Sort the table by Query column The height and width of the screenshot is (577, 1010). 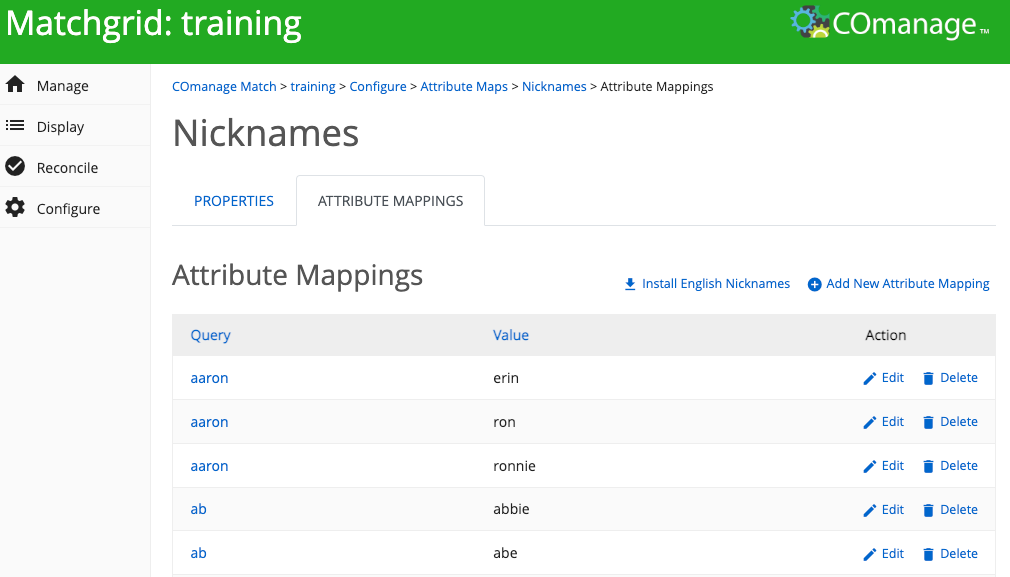pos(210,334)
